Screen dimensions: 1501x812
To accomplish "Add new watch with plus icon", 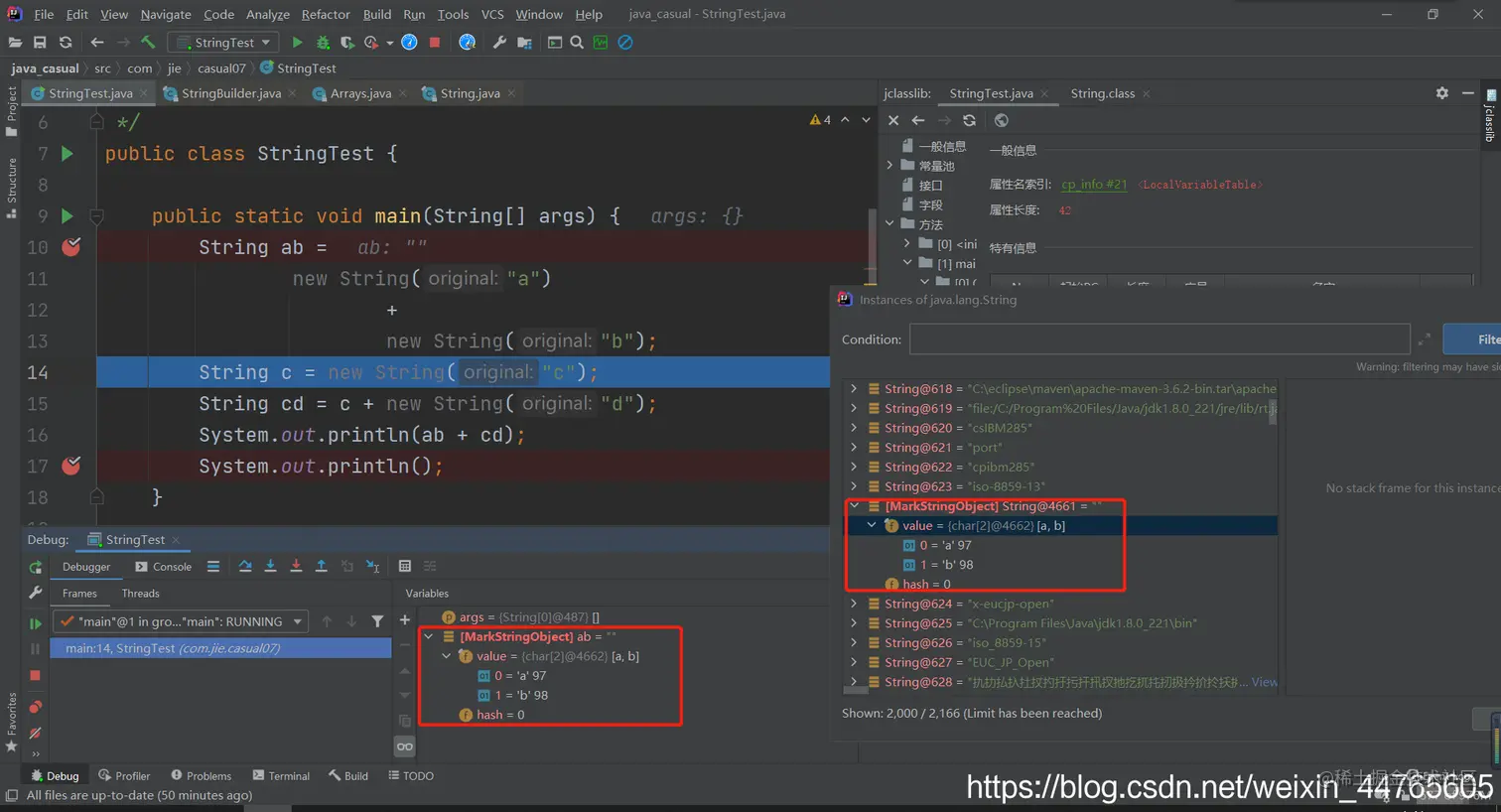I will (404, 620).
